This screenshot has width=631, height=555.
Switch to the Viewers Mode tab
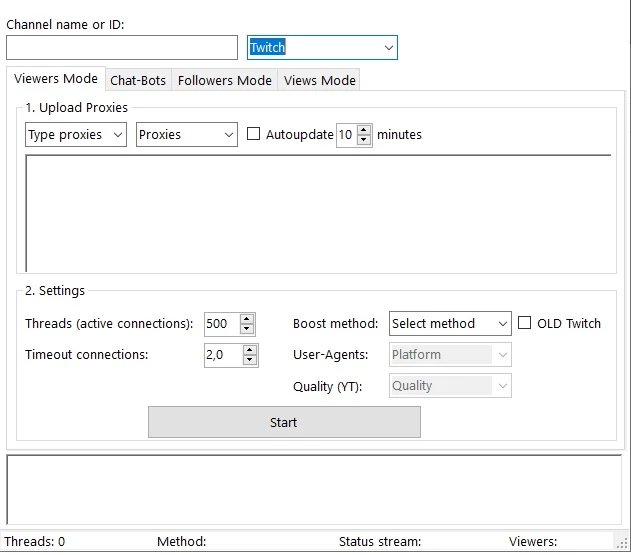[x=56, y=79]
